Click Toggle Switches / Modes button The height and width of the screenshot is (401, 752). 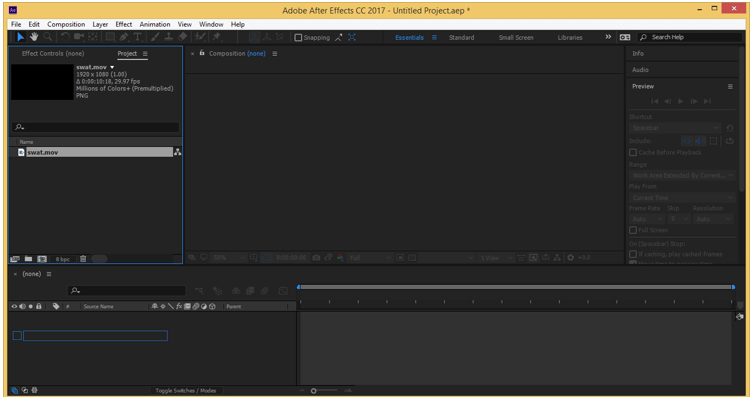(186, 390)
